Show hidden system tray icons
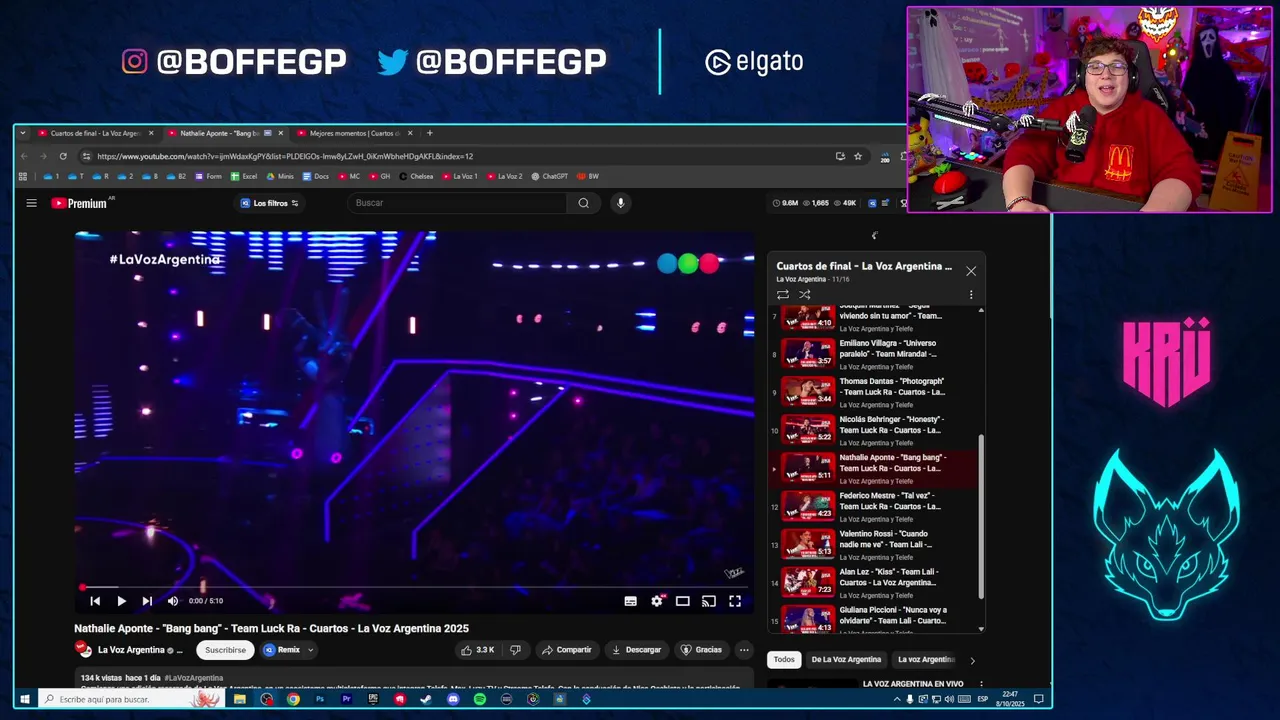The height and width of the screenshot is (720, 1280). coord(896,699)
